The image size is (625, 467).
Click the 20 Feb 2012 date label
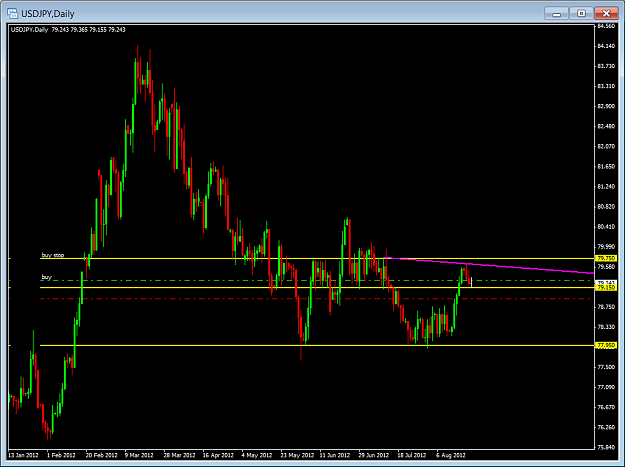coord(101,455)
